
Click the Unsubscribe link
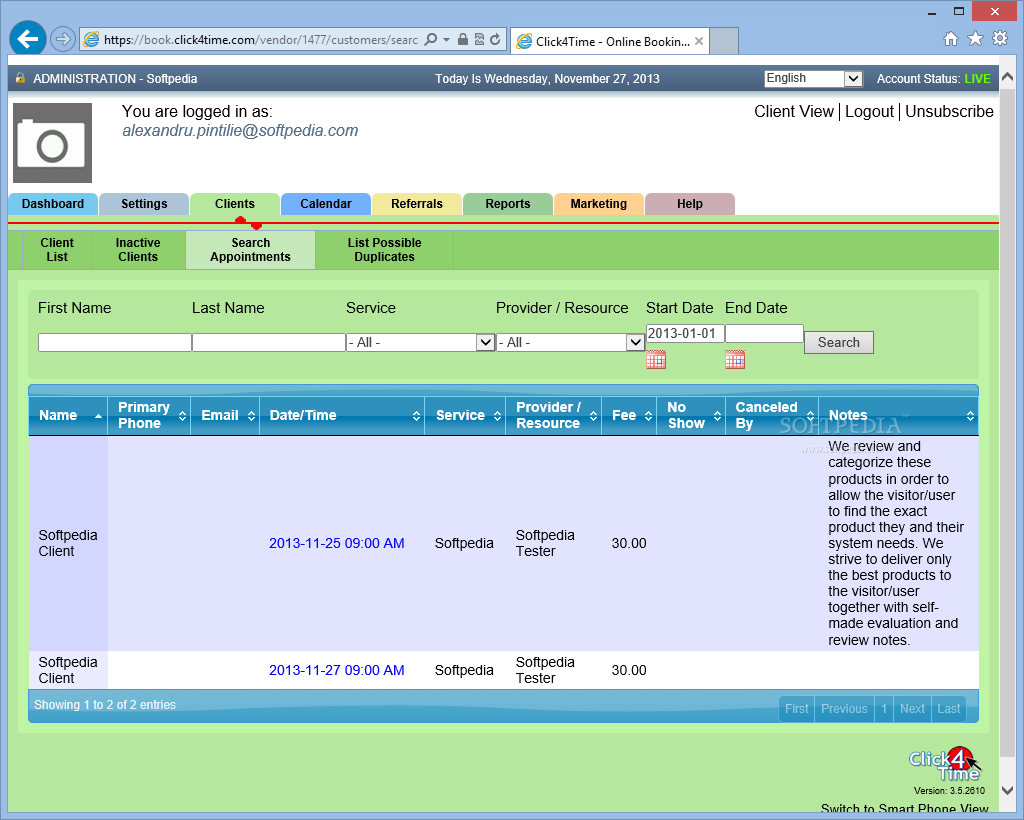pos(950,112)
